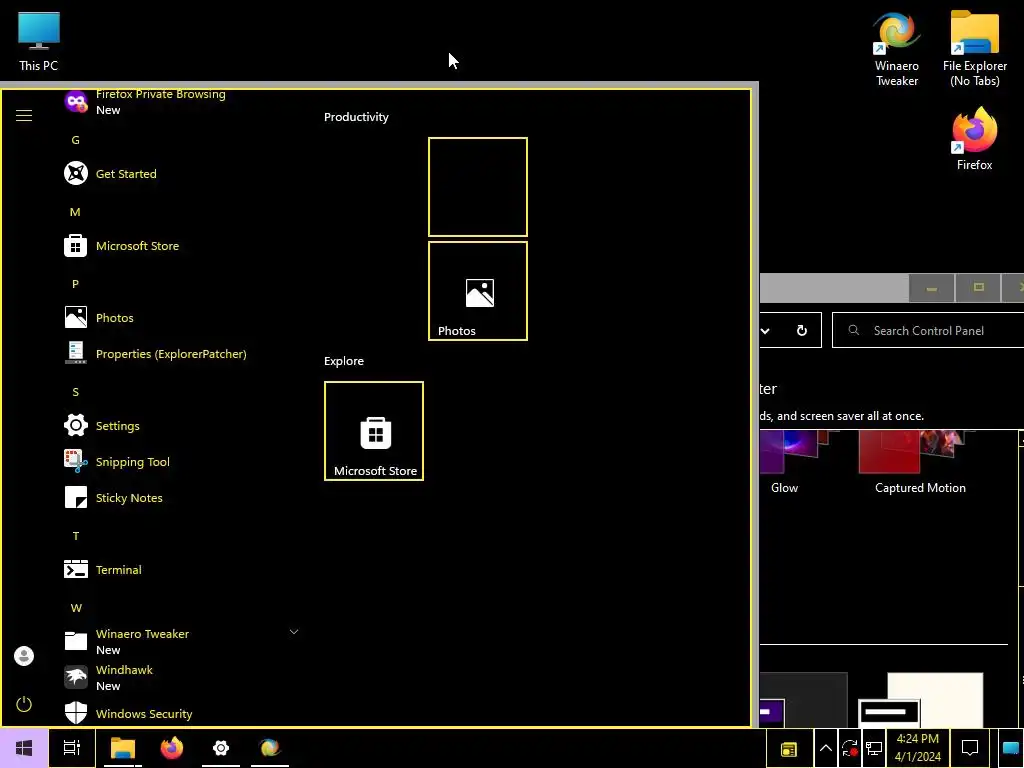This screenshot has height=768, width=1024.
Task: Switch to Settings on the taskbar
Action: pyautogui.click(x=221, y=748)
